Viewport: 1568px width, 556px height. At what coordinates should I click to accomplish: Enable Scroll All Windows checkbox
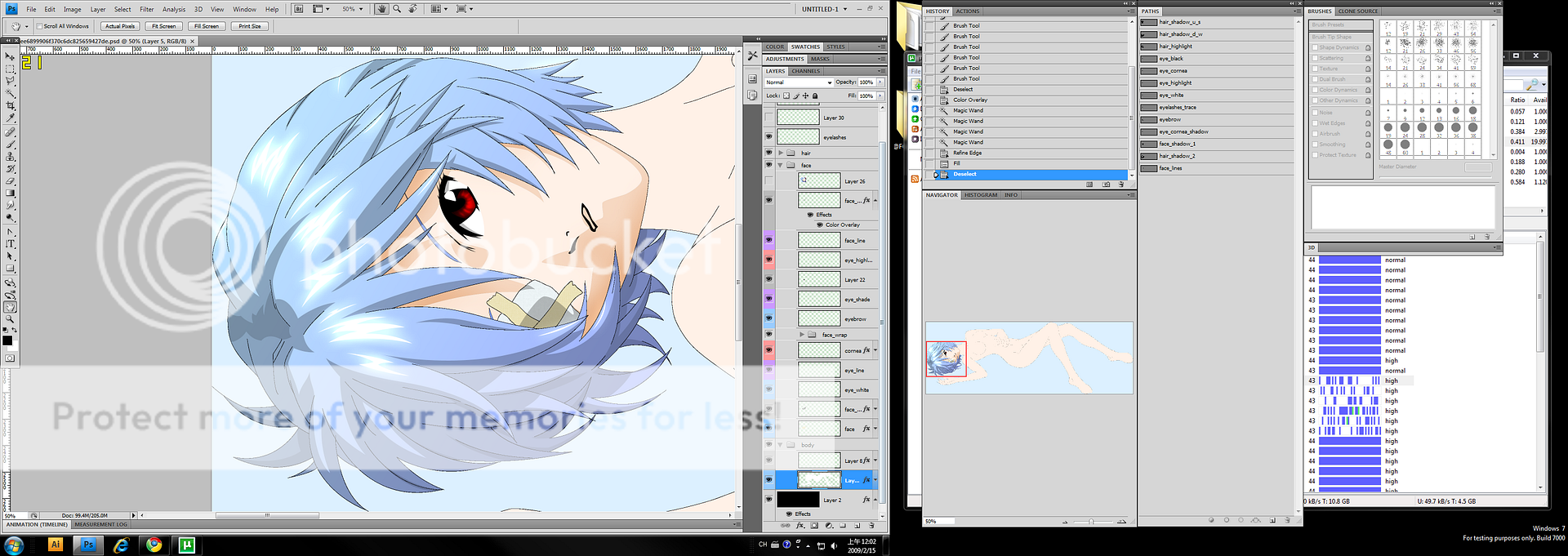[x=40, y=26]
